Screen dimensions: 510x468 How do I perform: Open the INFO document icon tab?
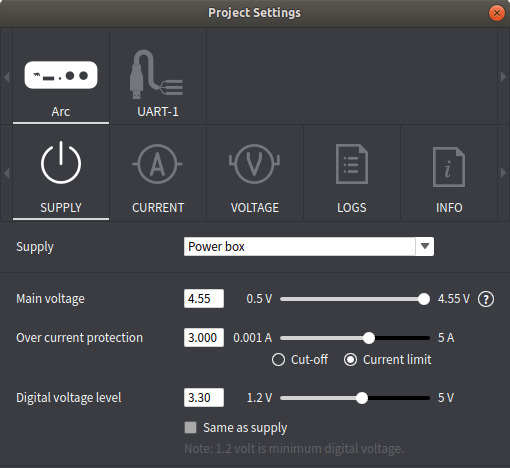click(449, 167)
